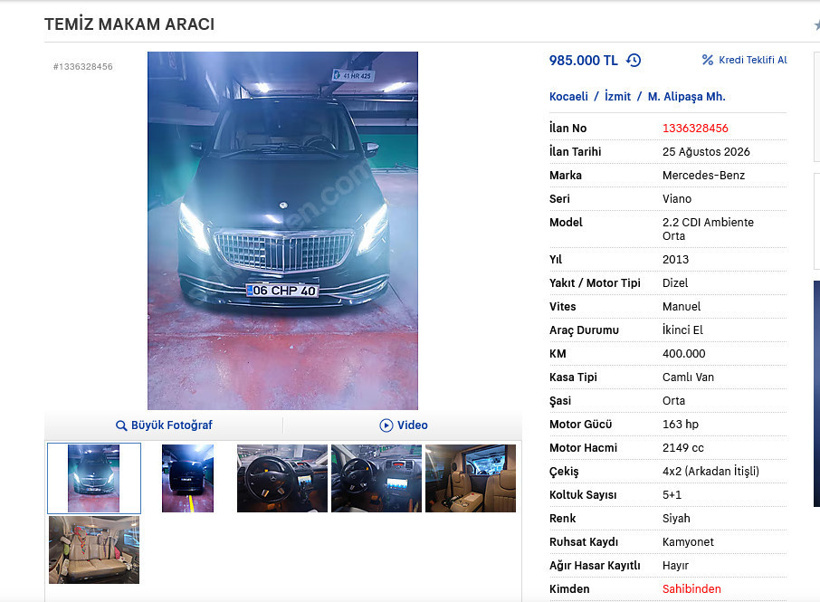Open Kocaeli location link
The height and width of the screenshot is (602, 820).
(568, 97)
